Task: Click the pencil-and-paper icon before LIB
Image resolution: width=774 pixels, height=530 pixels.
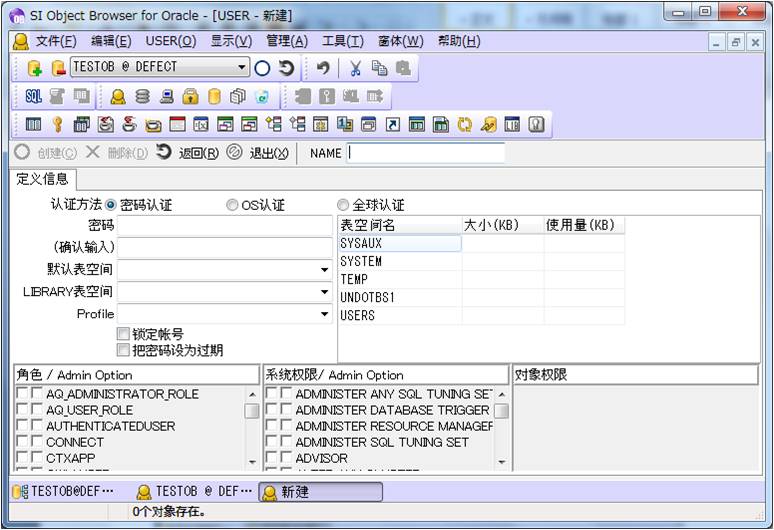Action: click(x=488, y=124)
